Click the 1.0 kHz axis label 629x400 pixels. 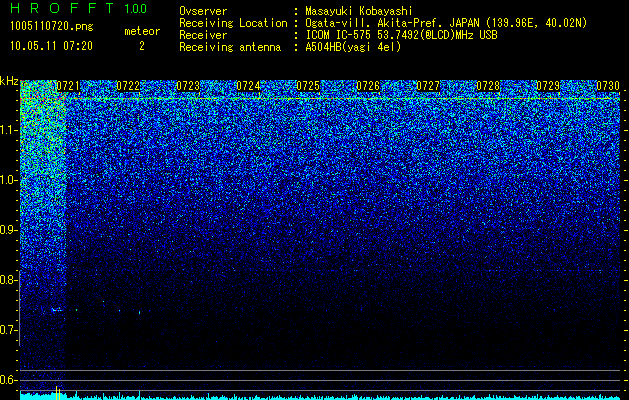click(8, 180)
